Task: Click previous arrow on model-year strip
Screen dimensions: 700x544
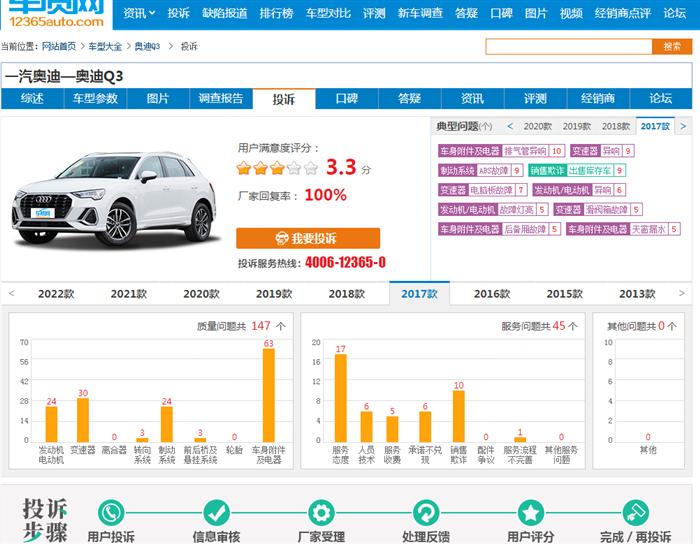Action: pyautogui.click(x=12, y=293)
